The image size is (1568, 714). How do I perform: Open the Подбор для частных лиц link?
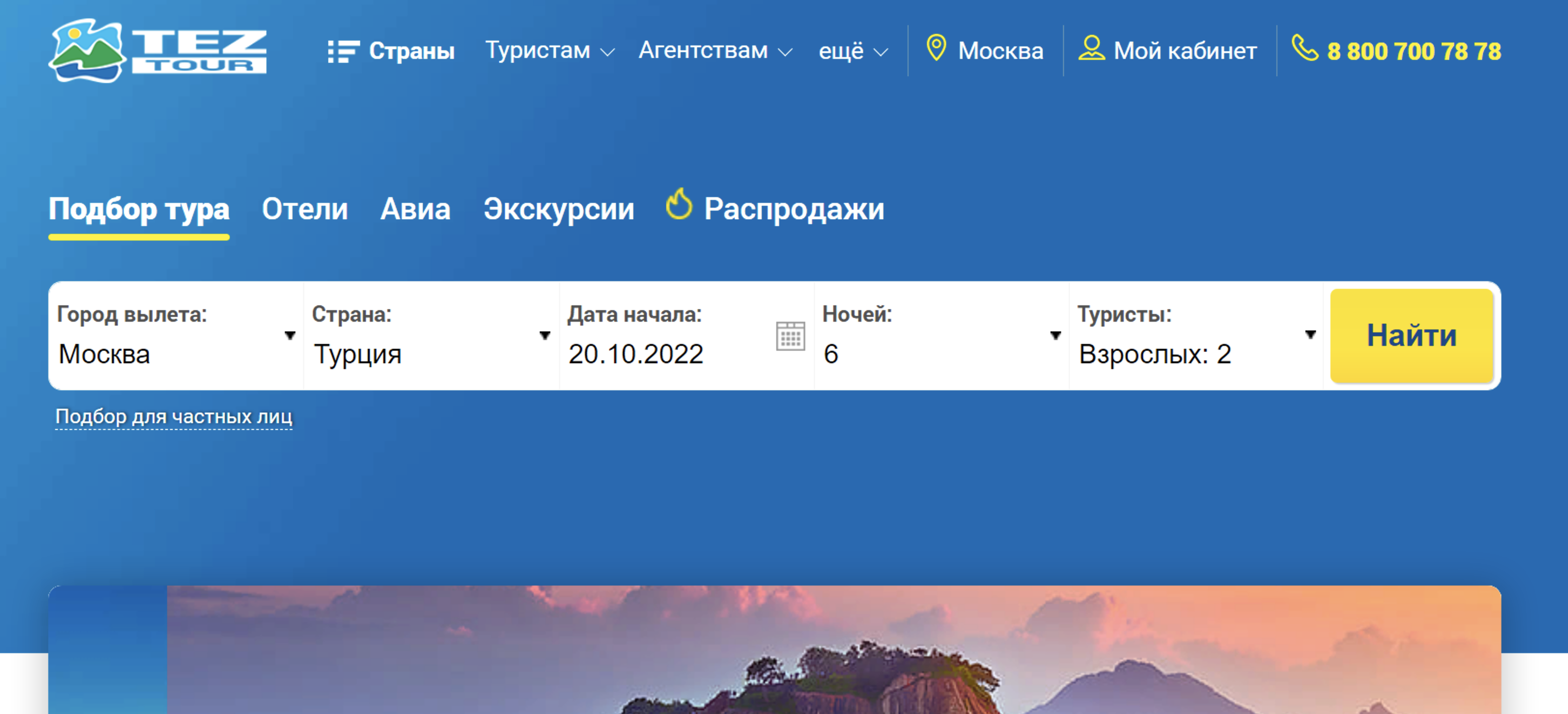(173, 417)
